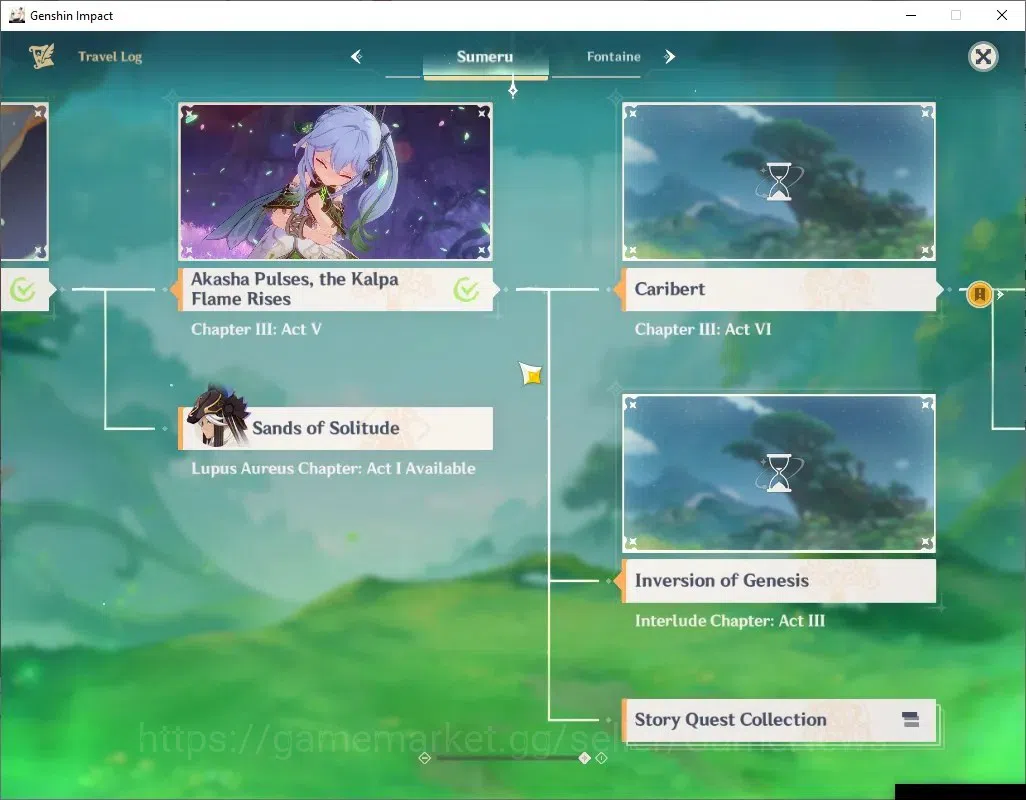Click the Travel Log title text
Viewport: 1026px width, 800px height.
coord(110,57)
